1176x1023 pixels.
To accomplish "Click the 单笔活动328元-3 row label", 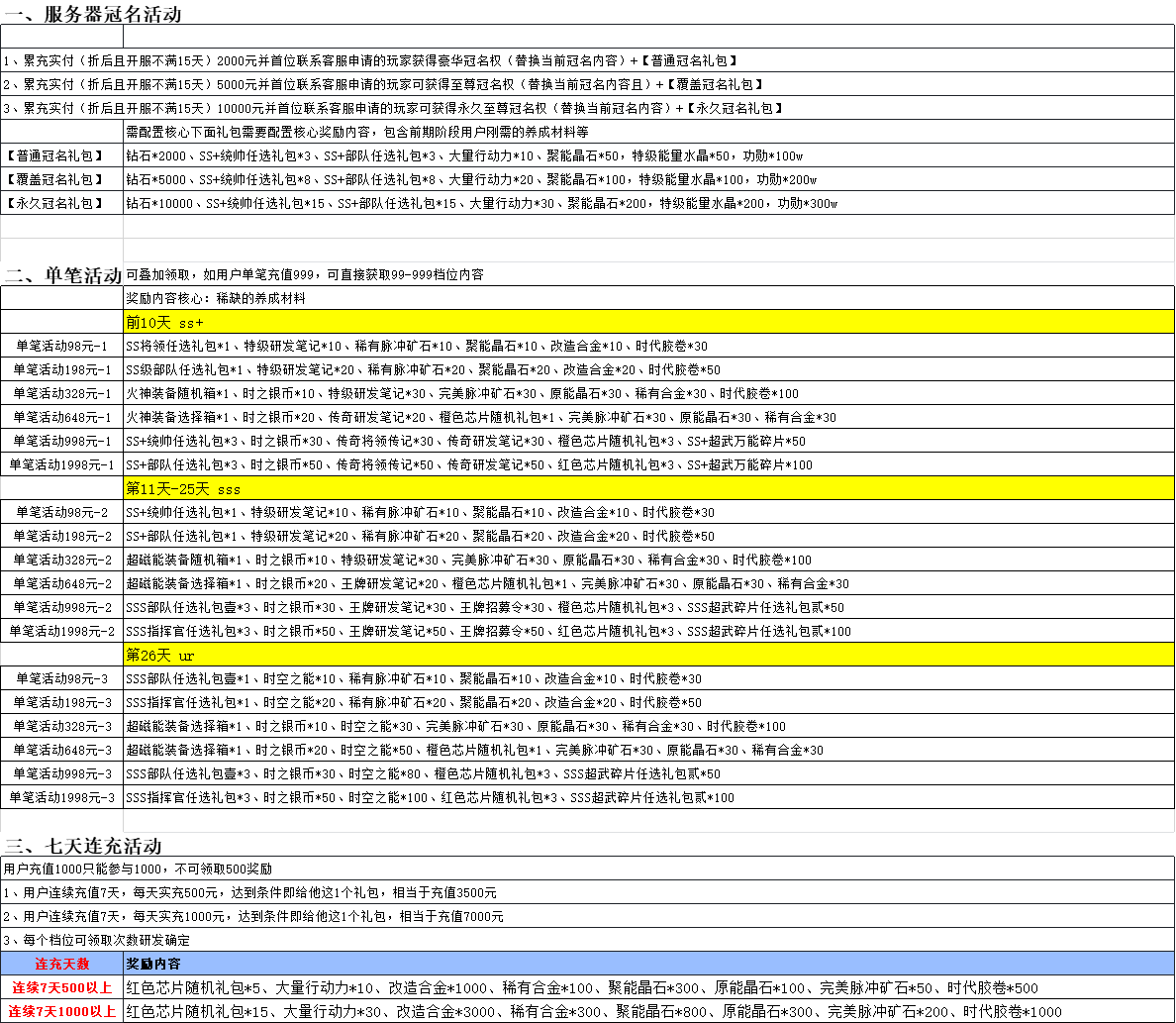I will pos(59,726).
